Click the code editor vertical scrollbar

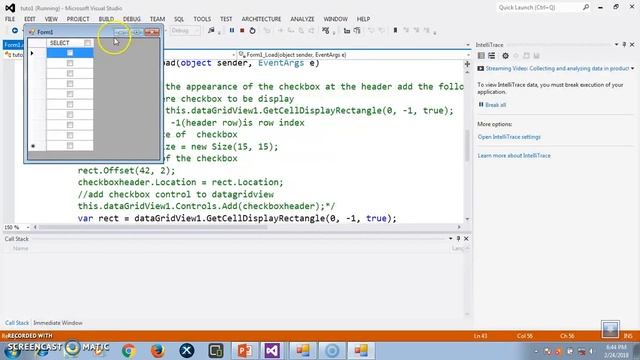[467, 145]
